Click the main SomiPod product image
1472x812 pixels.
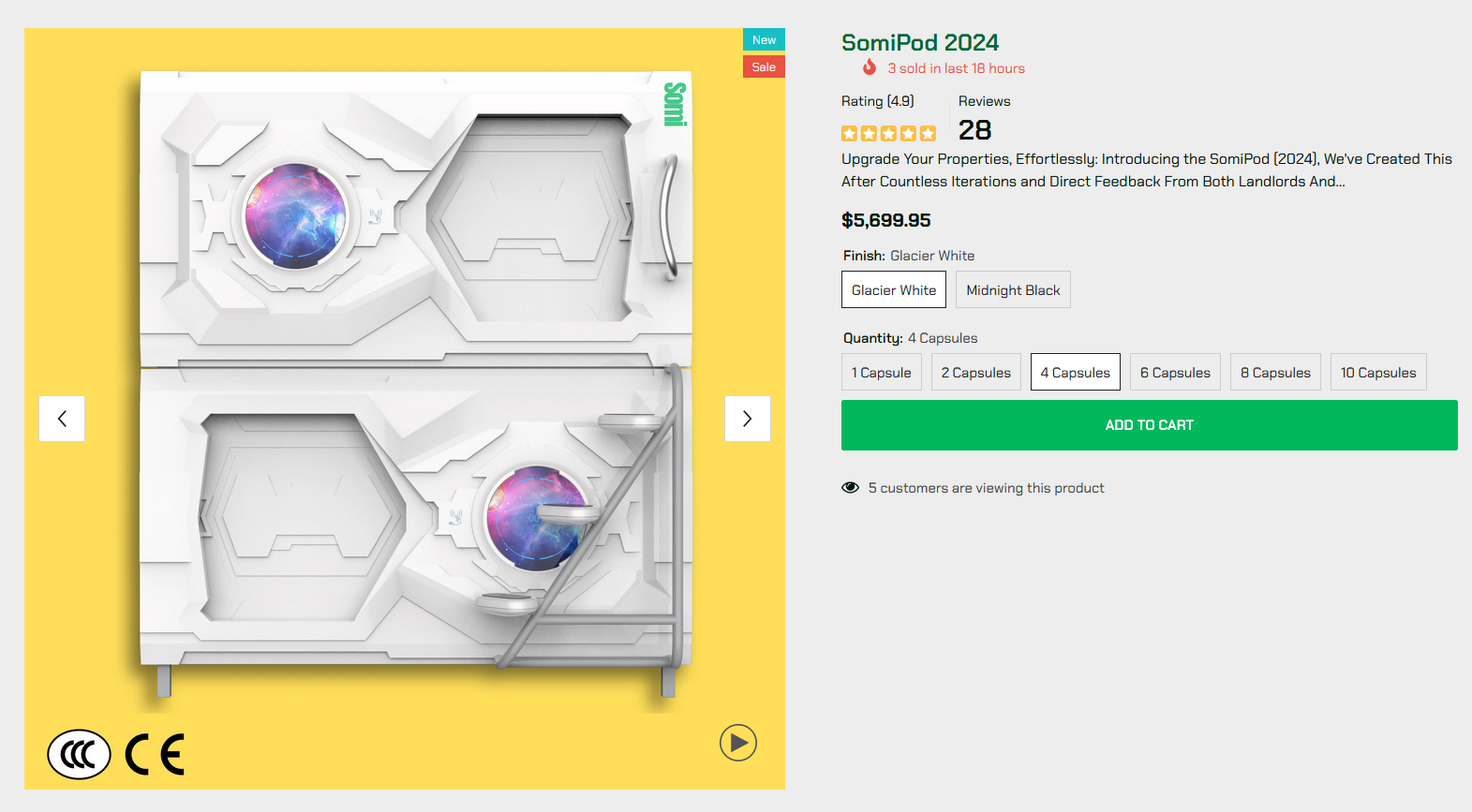pyautogui.click(x=405, y=408)
